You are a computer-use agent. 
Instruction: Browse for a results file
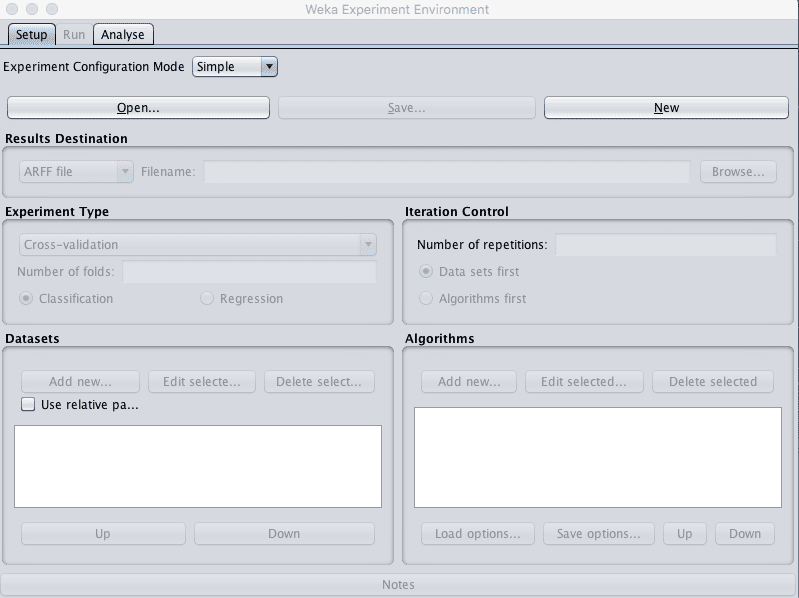coord(738,172)
